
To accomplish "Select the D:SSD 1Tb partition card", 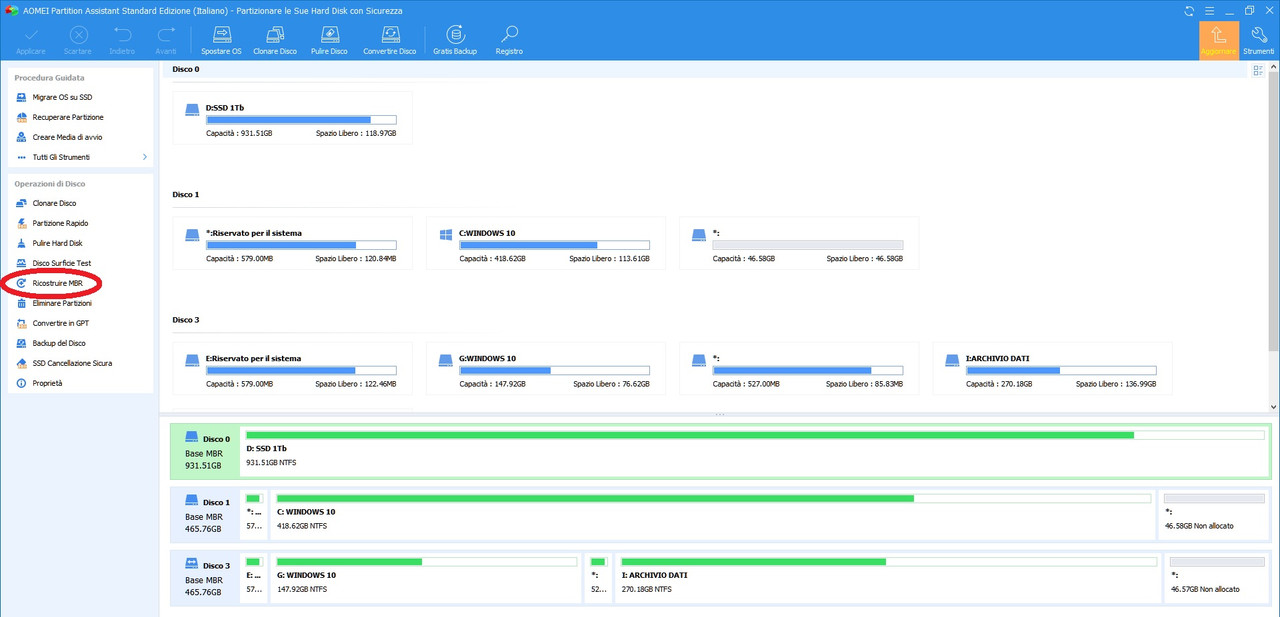I will coord(292,118).
